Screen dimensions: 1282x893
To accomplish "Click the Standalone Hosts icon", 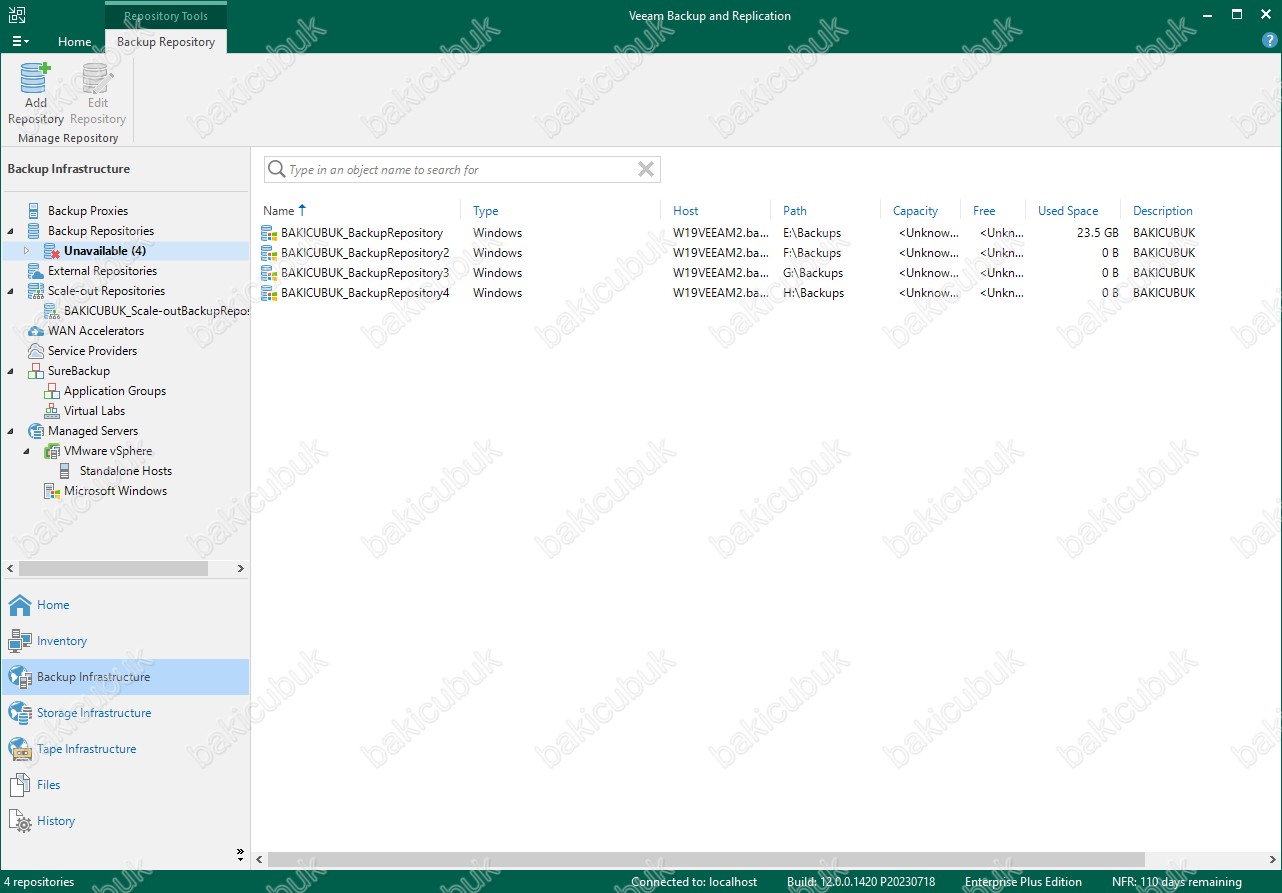I will (x=67, y=471).
